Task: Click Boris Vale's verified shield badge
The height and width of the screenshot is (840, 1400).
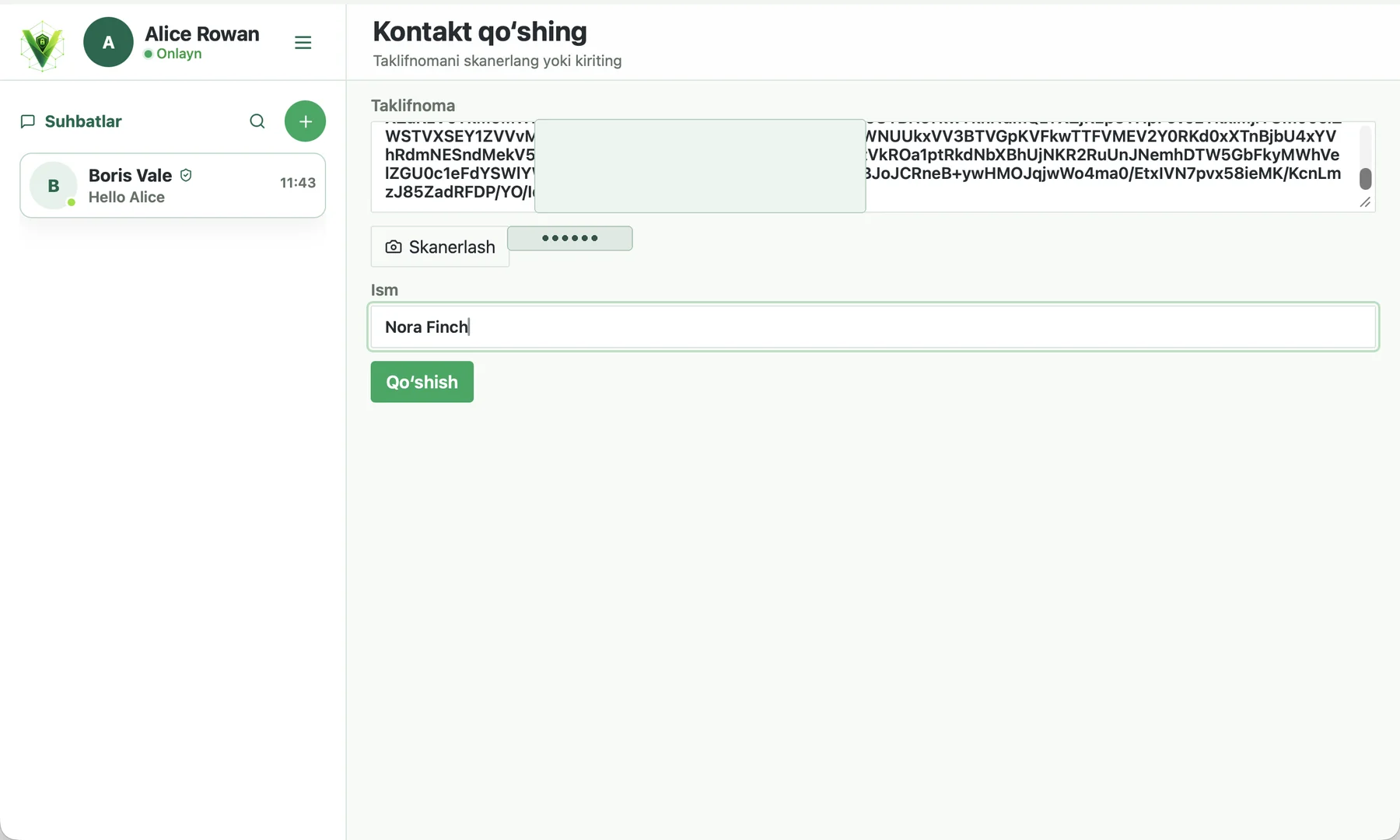Action: pos(186,176)
